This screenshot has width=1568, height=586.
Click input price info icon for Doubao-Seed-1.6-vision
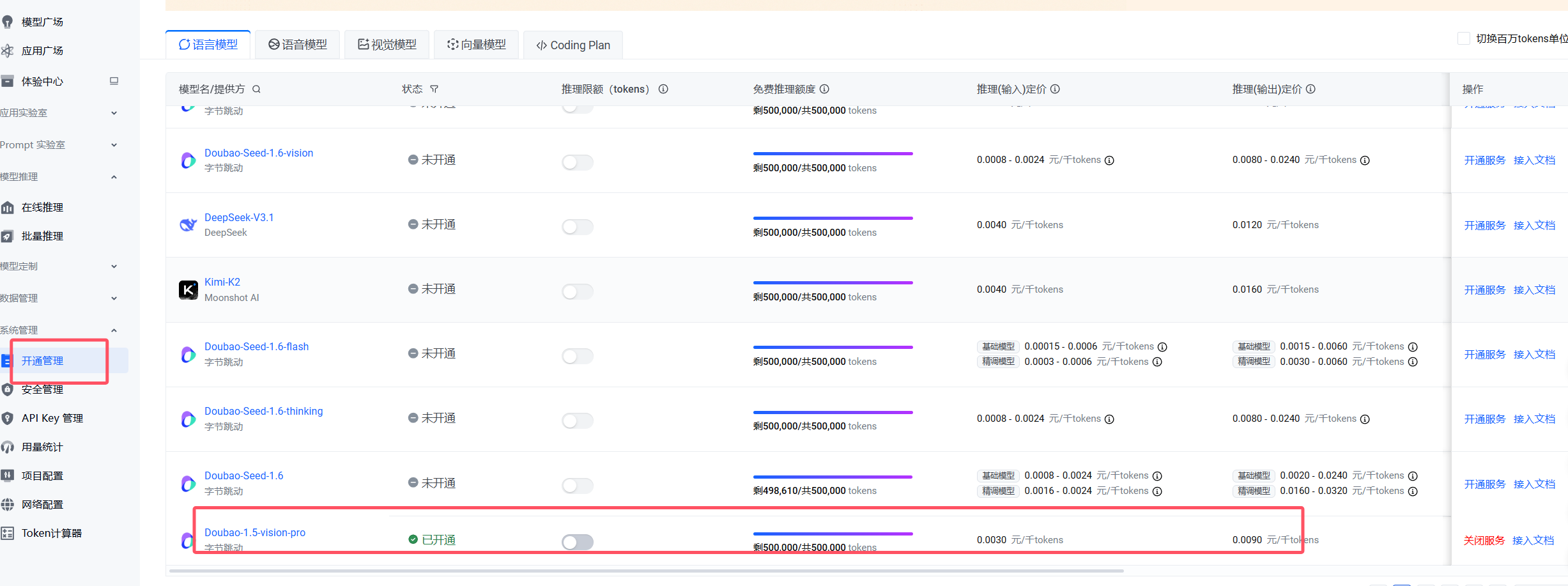[1109, 160]
